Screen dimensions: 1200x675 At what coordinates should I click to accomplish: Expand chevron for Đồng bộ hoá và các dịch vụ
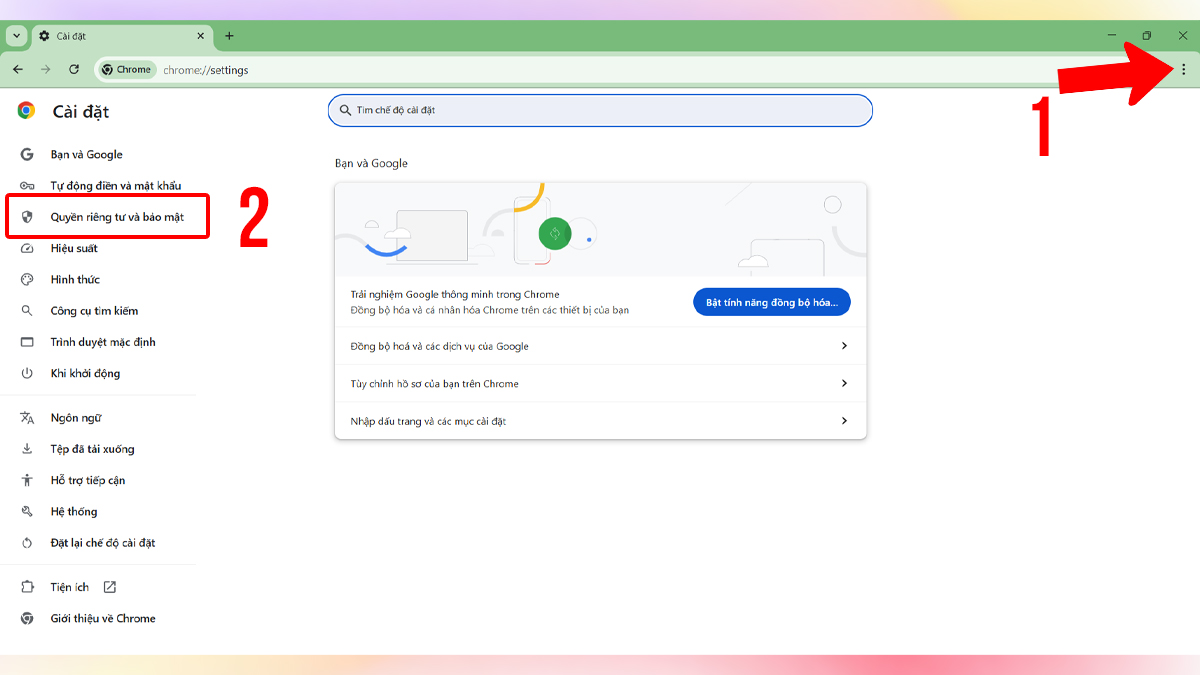point(844,346)
